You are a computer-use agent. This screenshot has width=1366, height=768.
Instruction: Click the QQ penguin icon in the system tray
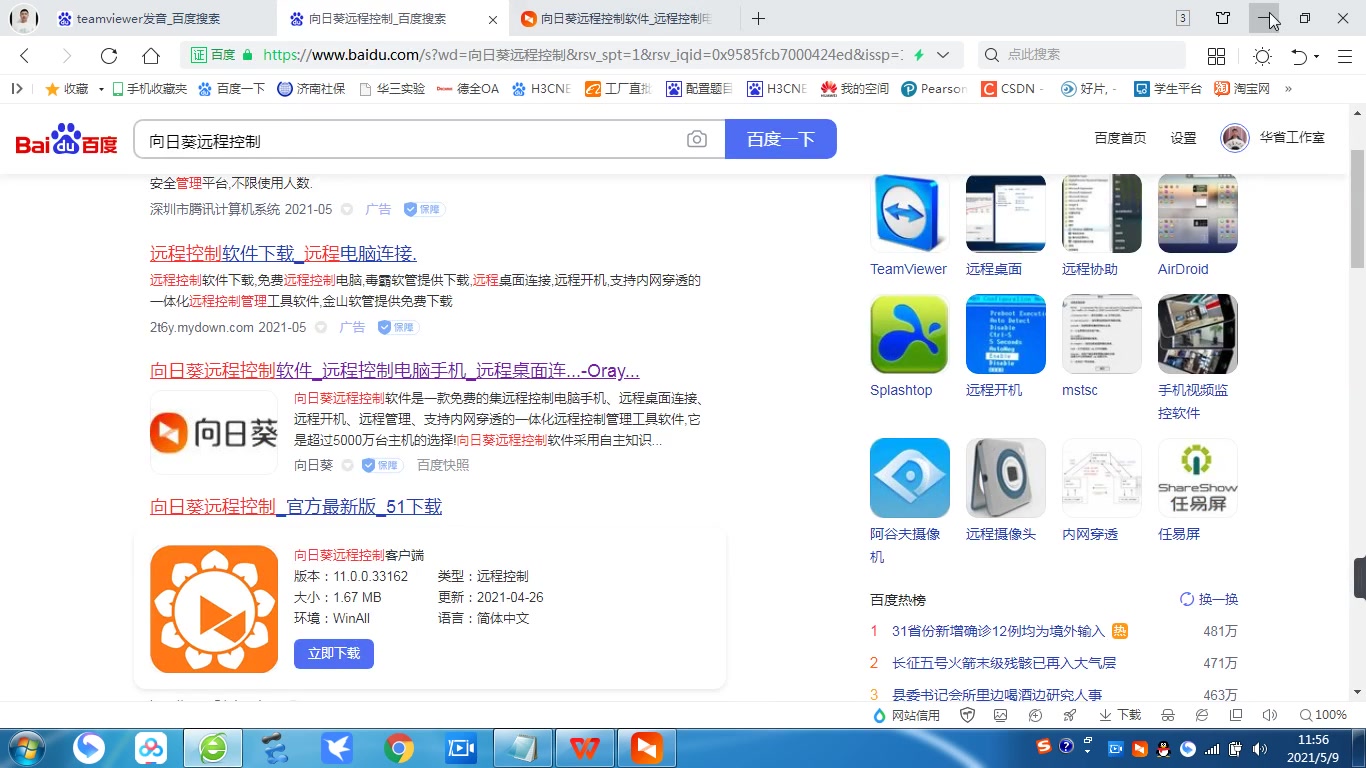point(1164,748)
